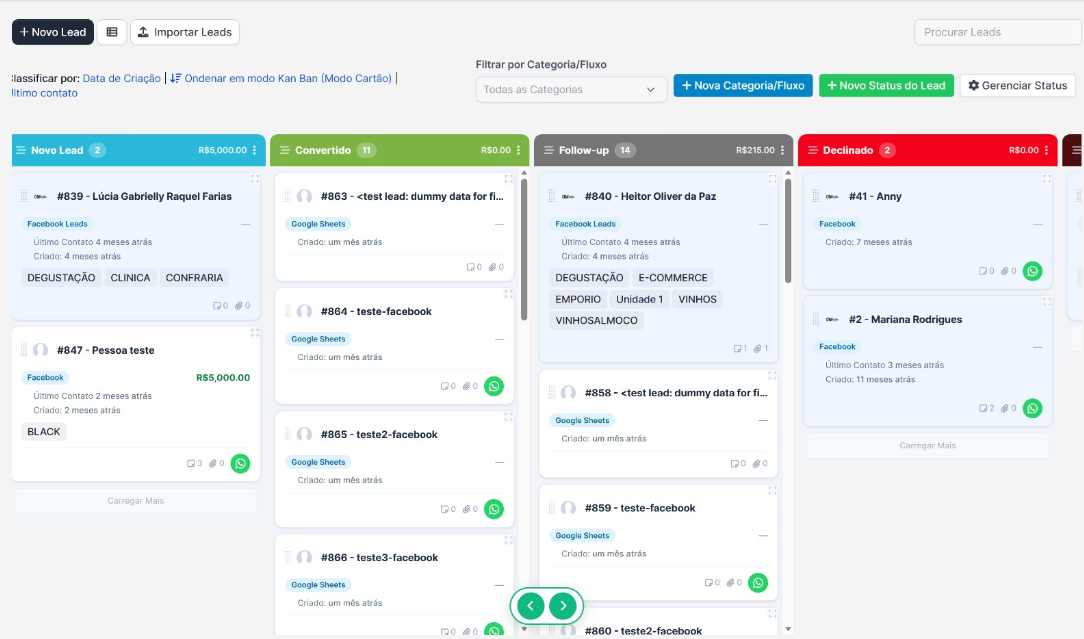Open Novo Lead column options menu
Viewport: 1084px width, 639px height.
[x=254, y=150]
